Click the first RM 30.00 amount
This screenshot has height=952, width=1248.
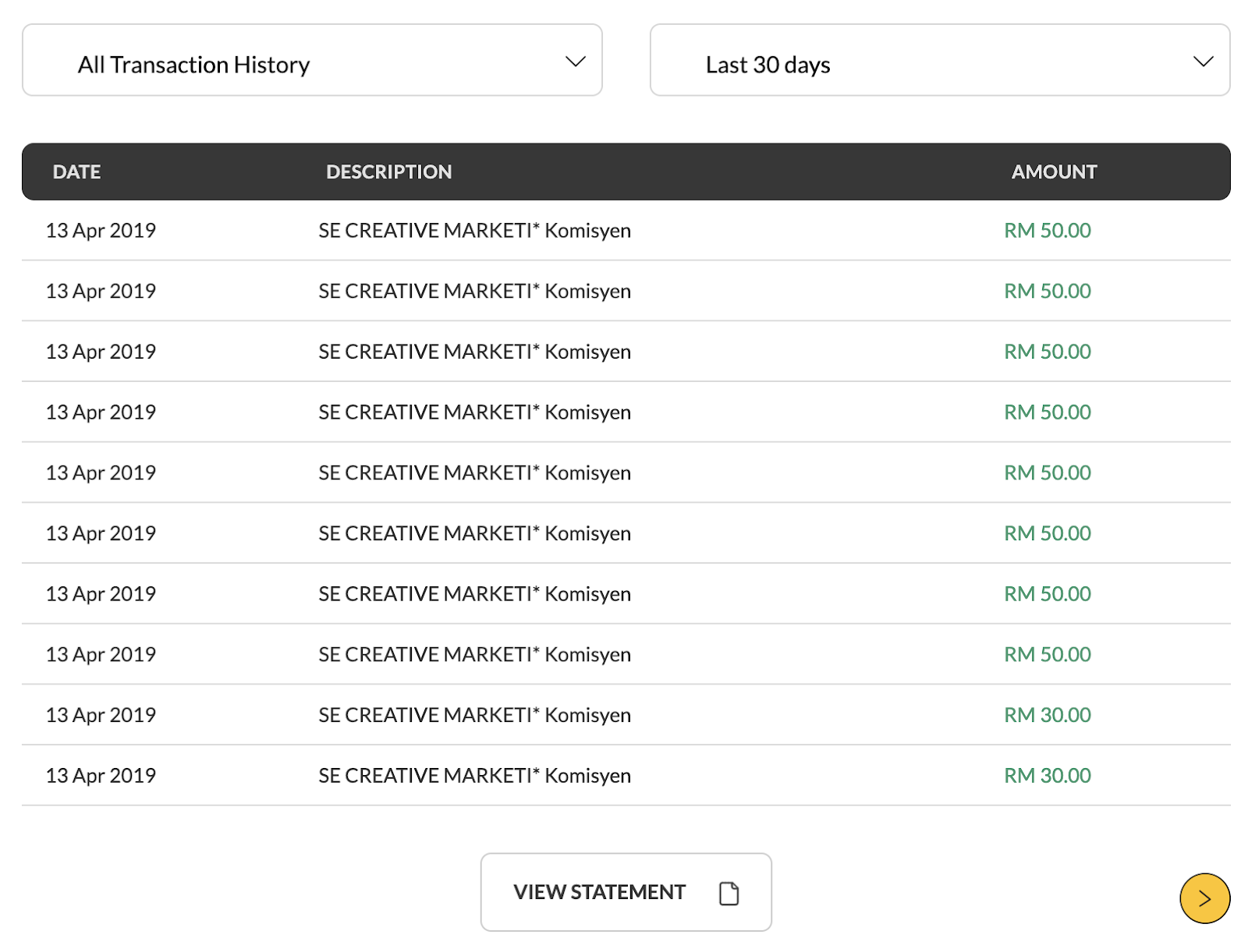[1047, 715]
